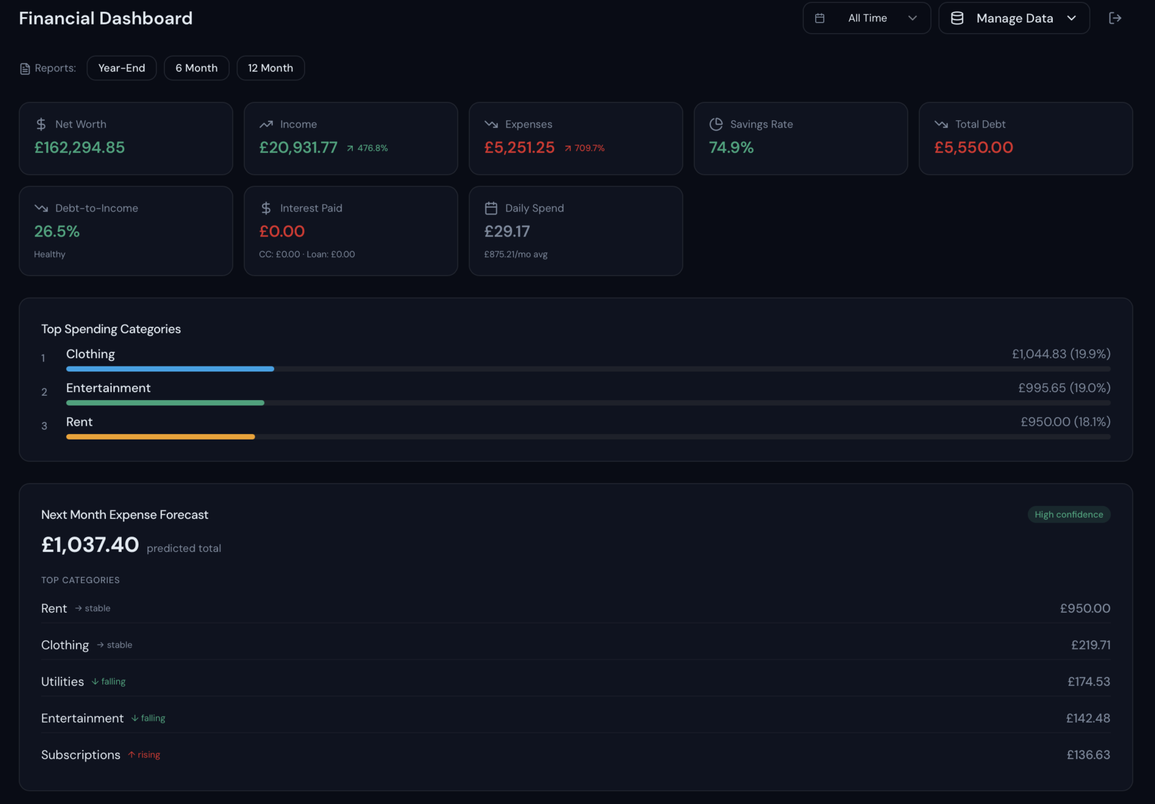Click the green Entertainment spending bar

tap(165, 402)
